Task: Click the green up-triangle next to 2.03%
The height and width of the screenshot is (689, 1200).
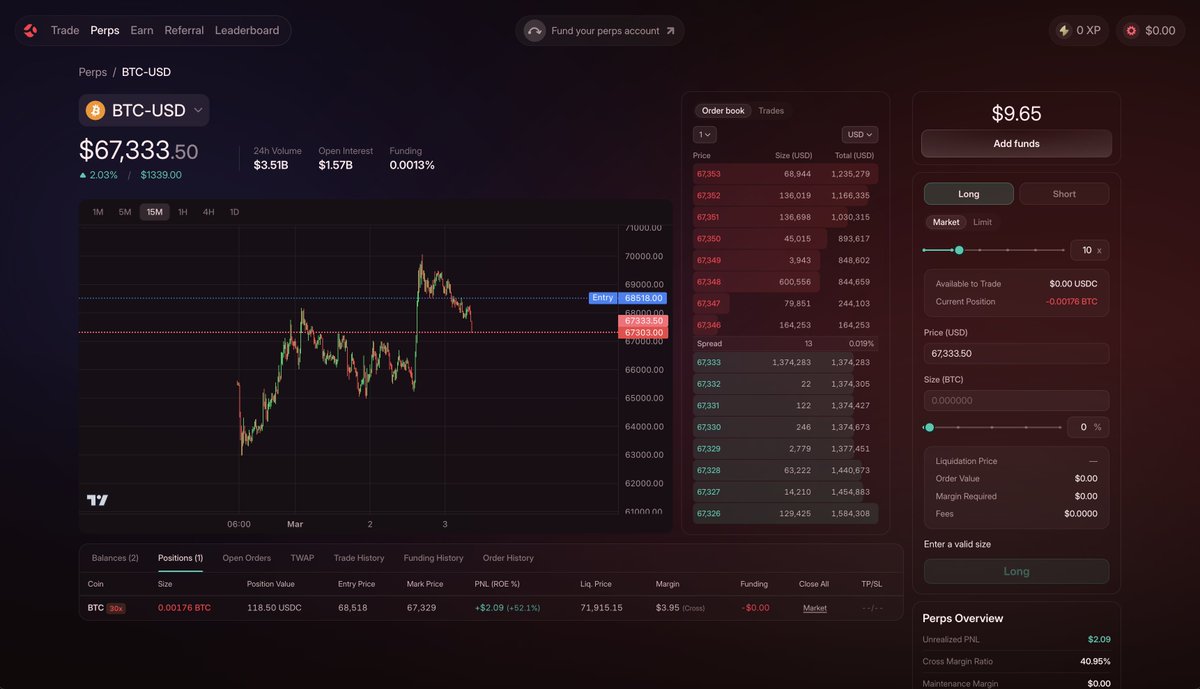Action: pos(83,175)
